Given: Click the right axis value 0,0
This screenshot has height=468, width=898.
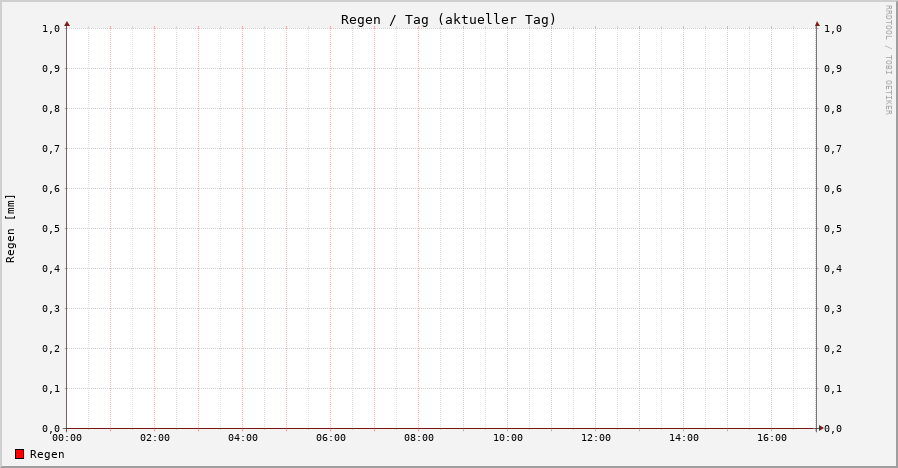Looking at the screenshot, I should (x=833, y=428).
